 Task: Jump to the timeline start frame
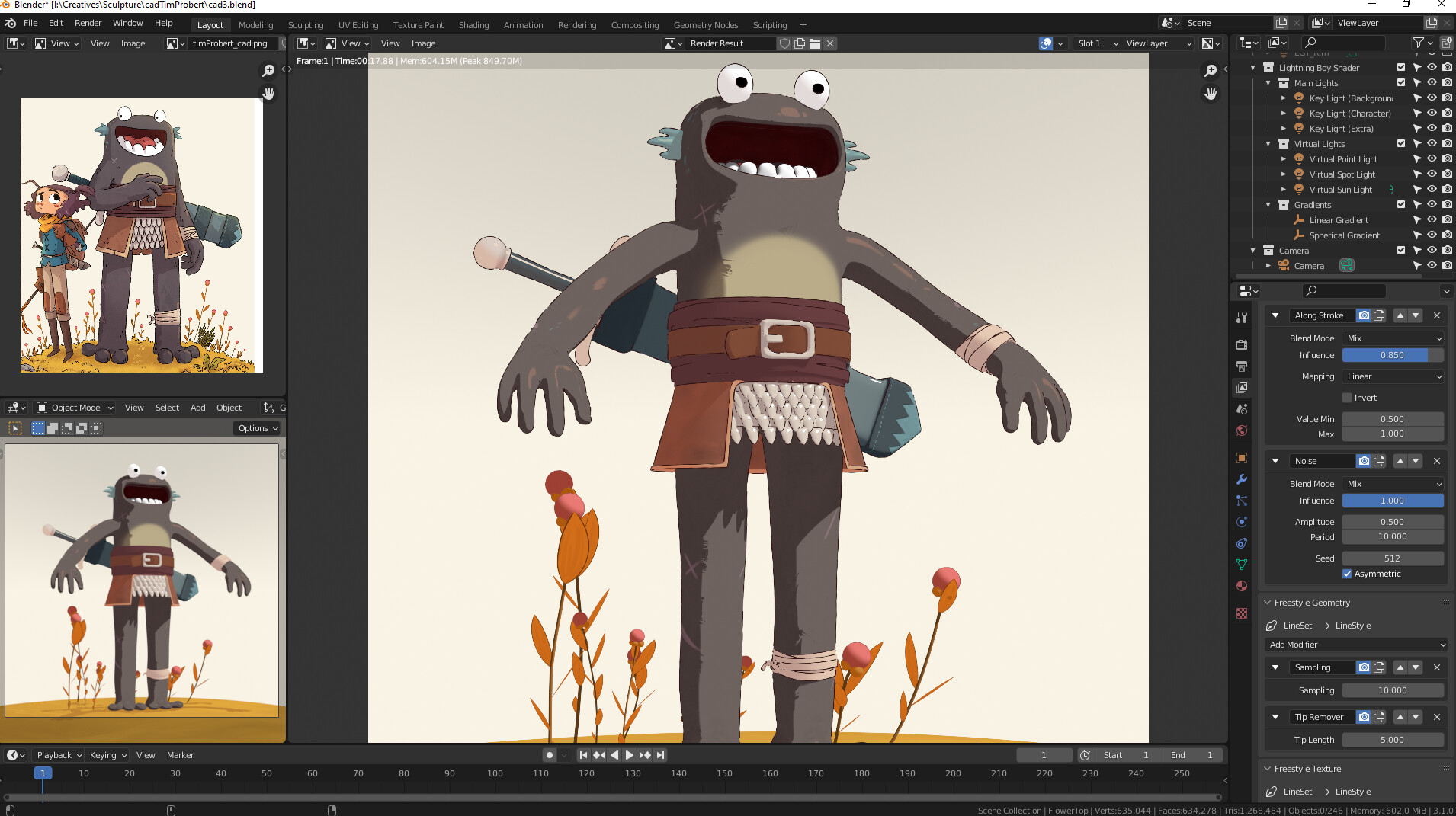tap(583, 755)
